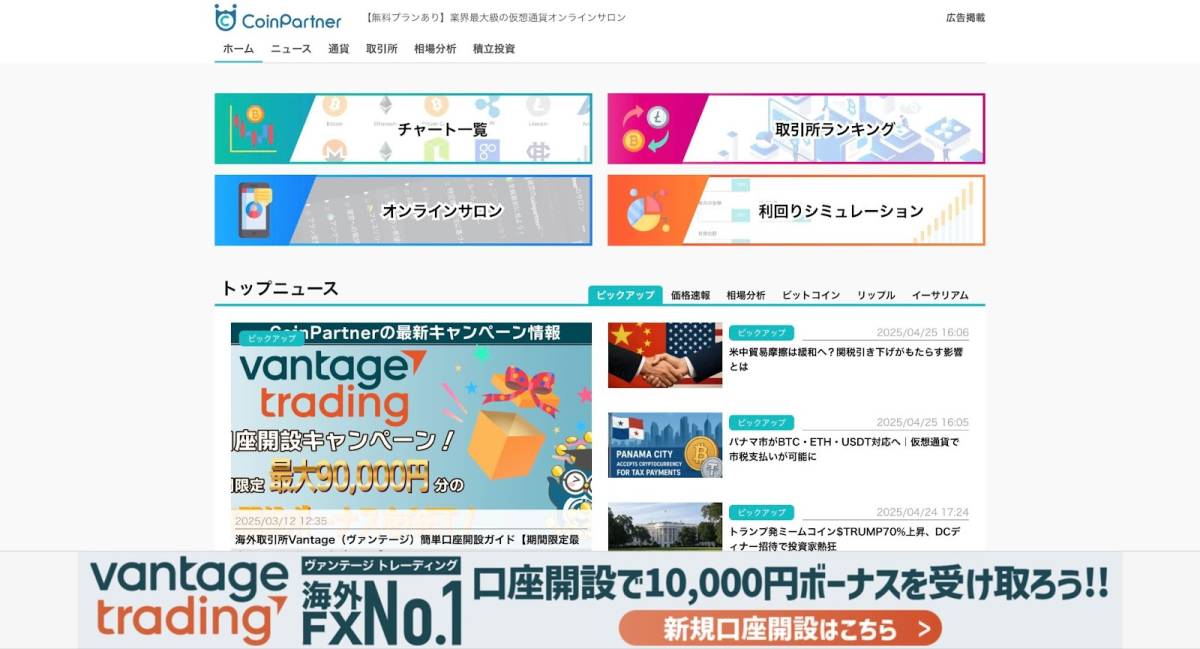Image resolution: width=1200 pixels, height=649 pixels.
Task: Click the Litecoin coin icon on the 取引所ランキング banner
Action: point(657,118)
